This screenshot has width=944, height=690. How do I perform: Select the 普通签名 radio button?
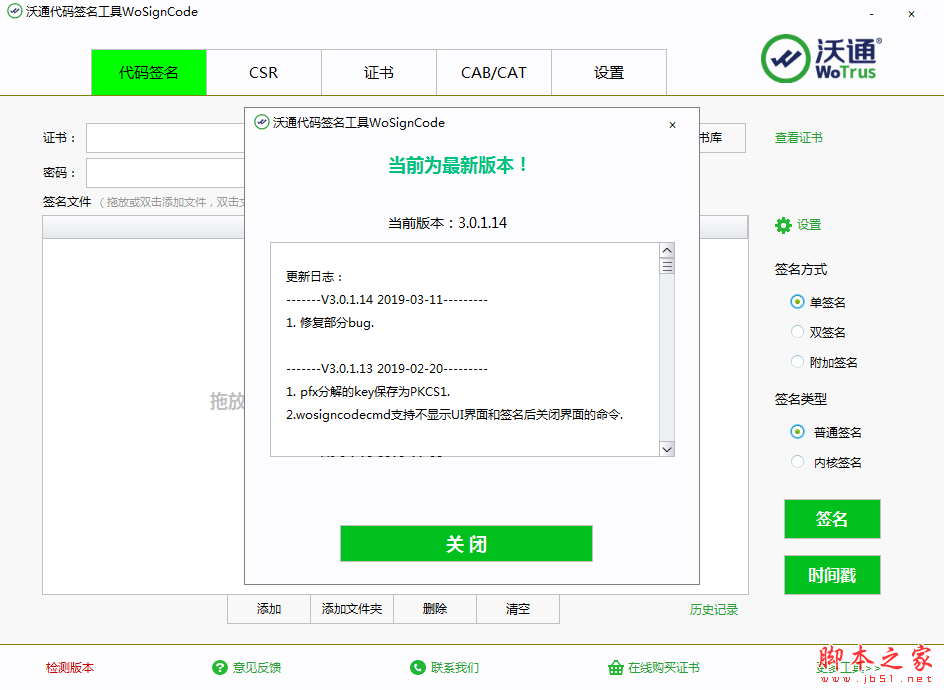click(797, 432)
